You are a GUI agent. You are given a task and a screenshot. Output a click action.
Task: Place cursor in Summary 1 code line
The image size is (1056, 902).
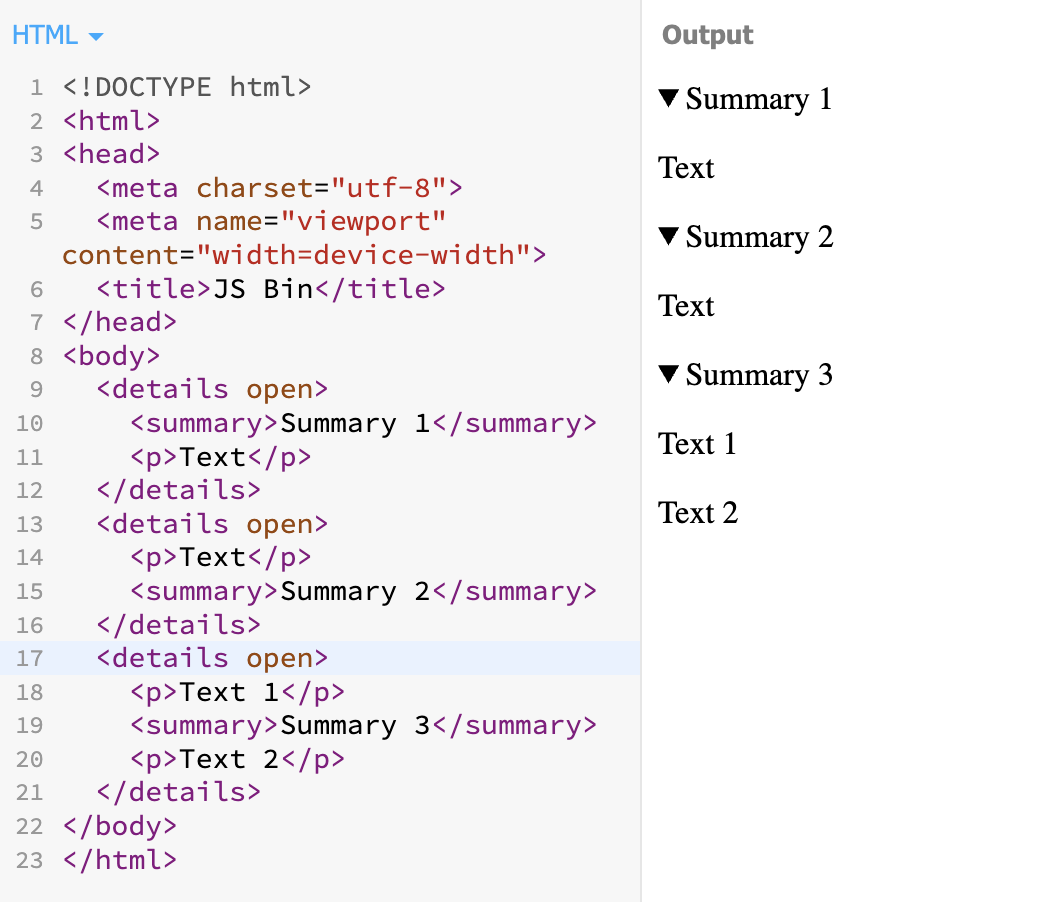click(x=363, y=423)
